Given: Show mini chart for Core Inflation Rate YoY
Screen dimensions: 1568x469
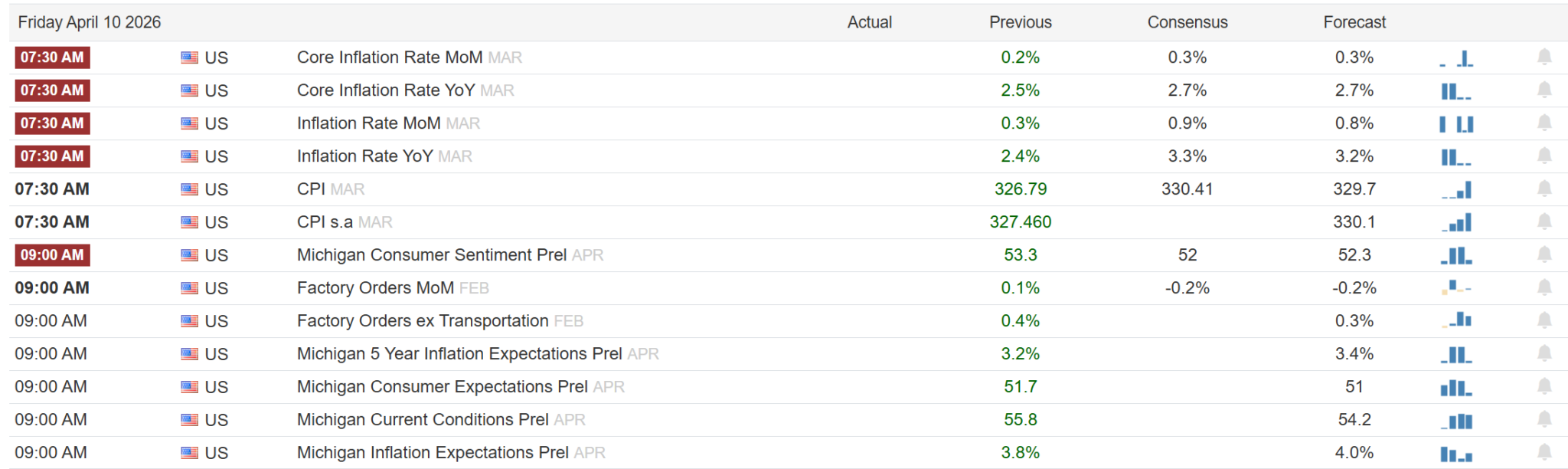Looking at the screenshot, I should click(1456, 90).
